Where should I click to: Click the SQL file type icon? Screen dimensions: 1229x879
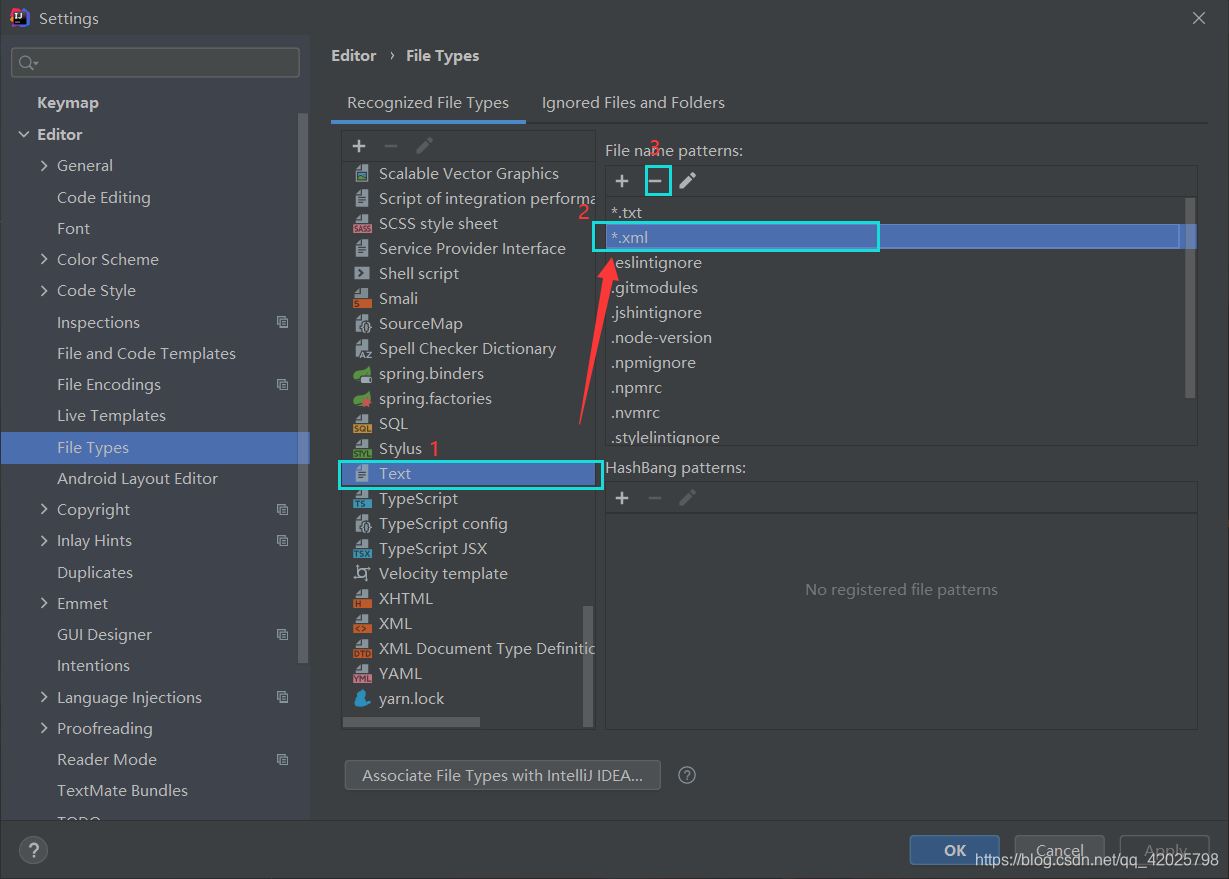[x=362, y=424]
